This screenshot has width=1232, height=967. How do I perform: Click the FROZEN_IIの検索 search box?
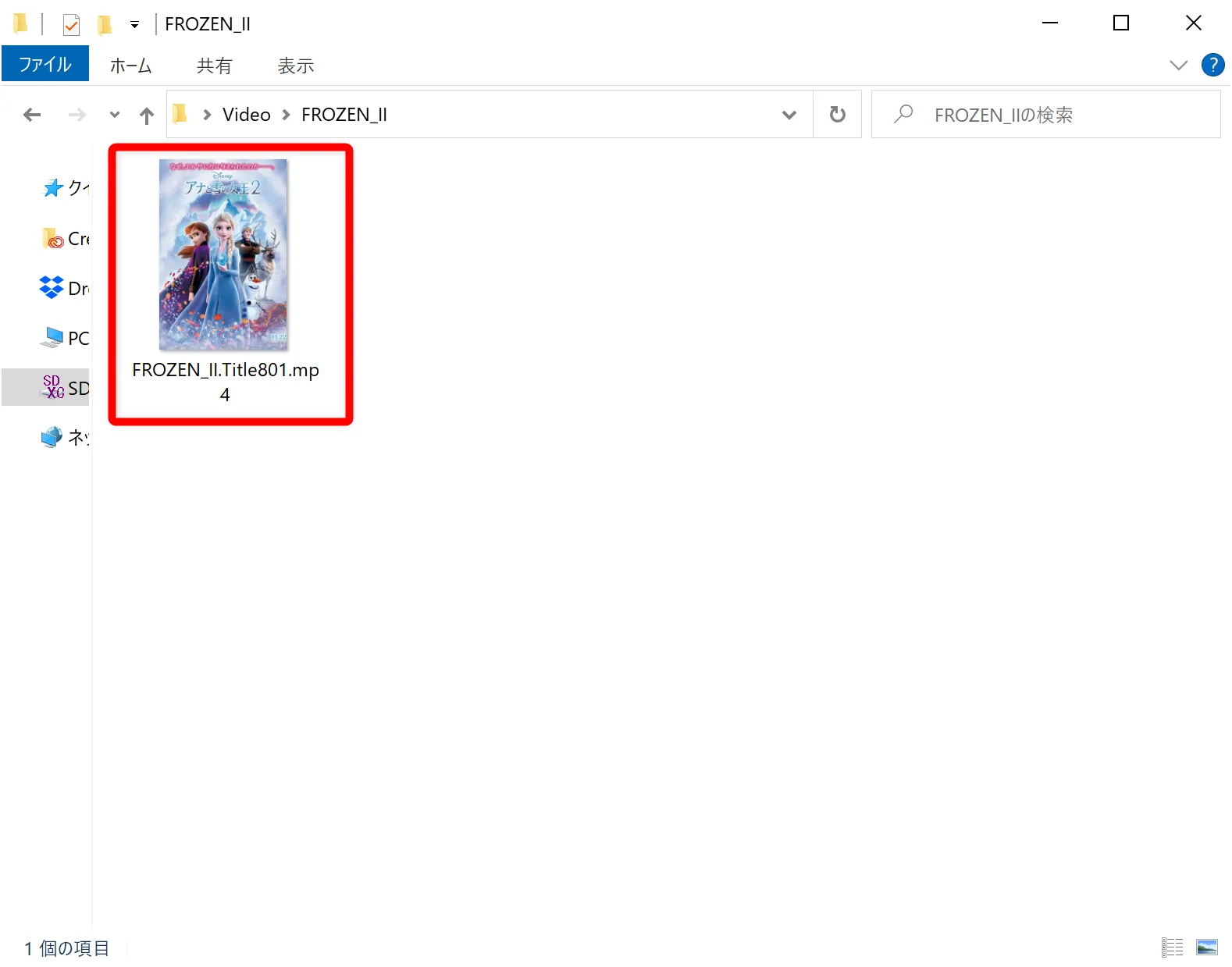(x=1046, y=115)
